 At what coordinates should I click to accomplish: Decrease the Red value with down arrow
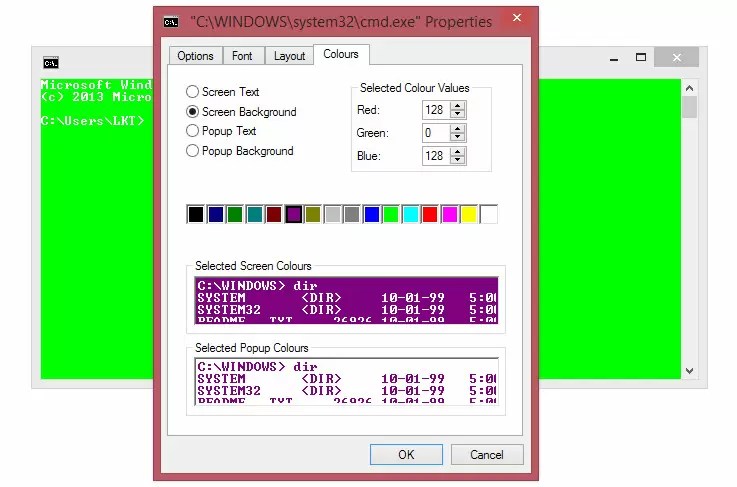pos(457,114)
